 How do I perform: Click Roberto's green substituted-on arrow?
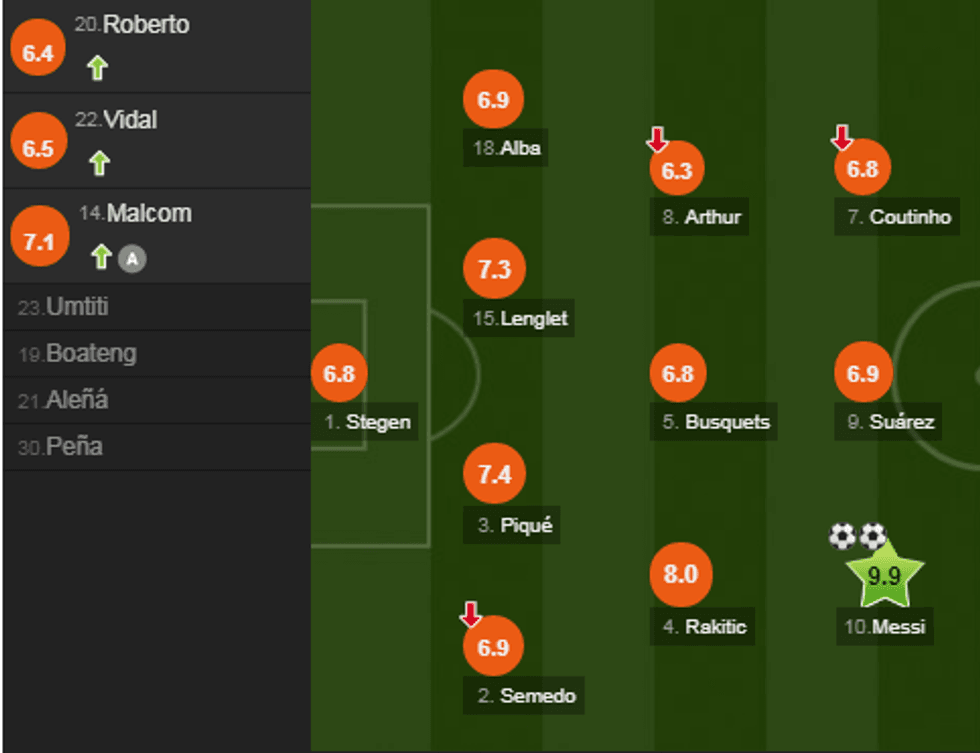97,68
